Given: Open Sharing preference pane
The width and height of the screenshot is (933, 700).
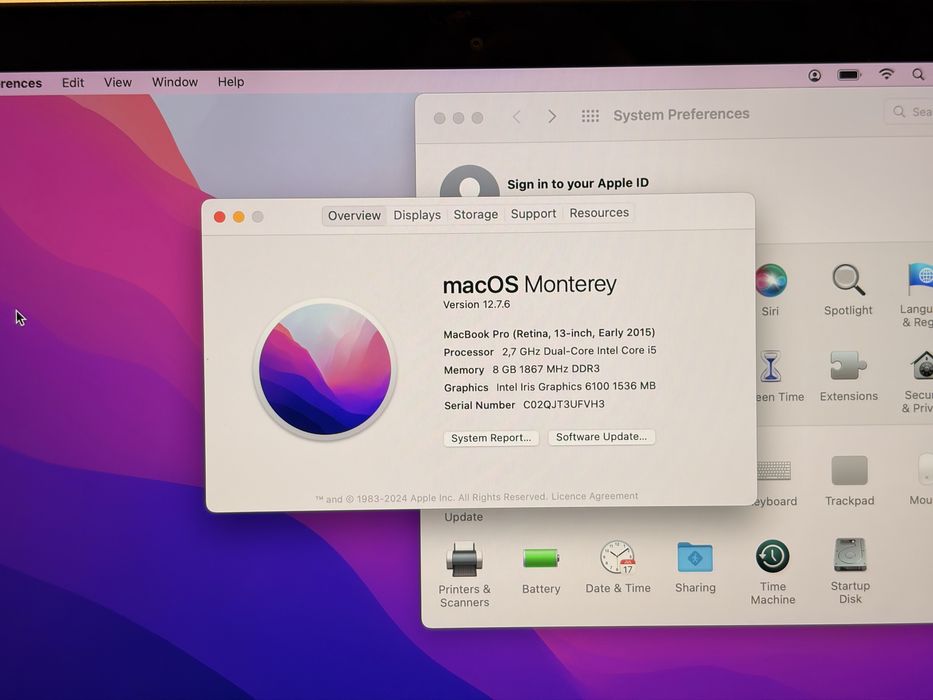Looking at the screenshot, I should pyautogui.click(x=695, y=557).
